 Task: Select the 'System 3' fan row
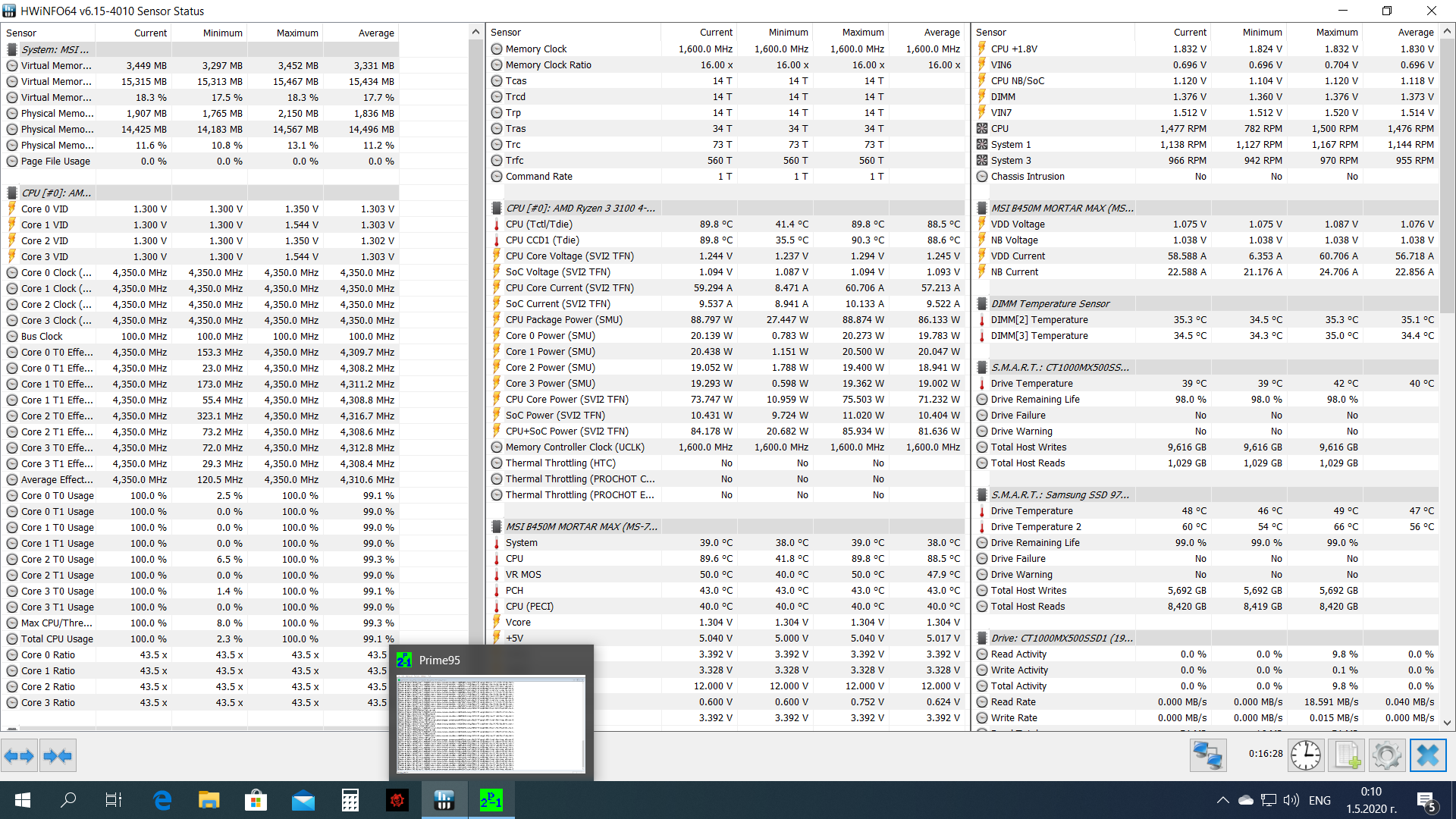(x=1205, y=160)
